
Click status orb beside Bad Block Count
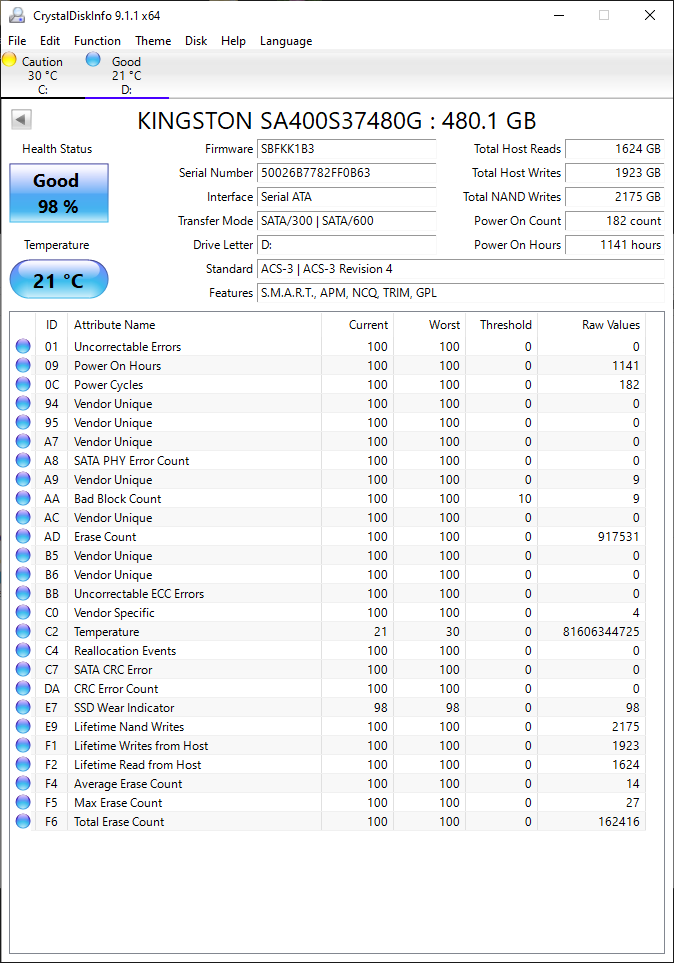(x=23, y=499)
